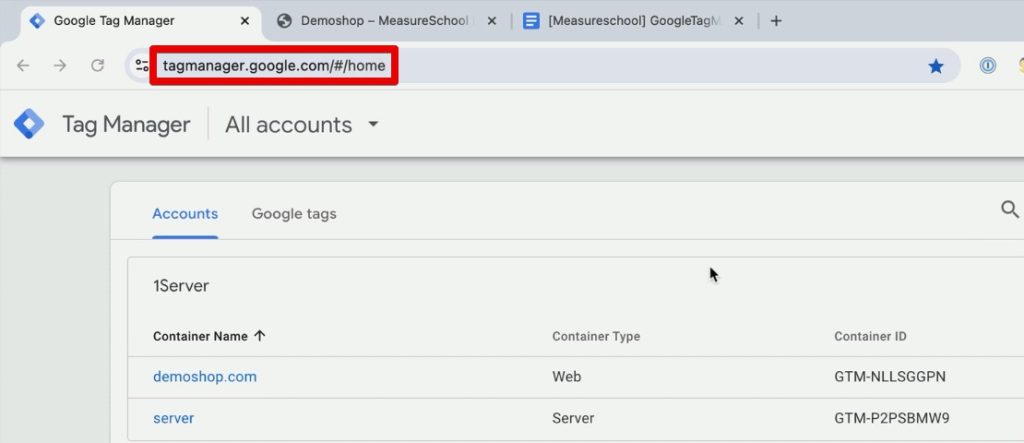Close the [Measureschool] GoogleTagManager doc tab
1024x443 pixels.
pos(739,21)
